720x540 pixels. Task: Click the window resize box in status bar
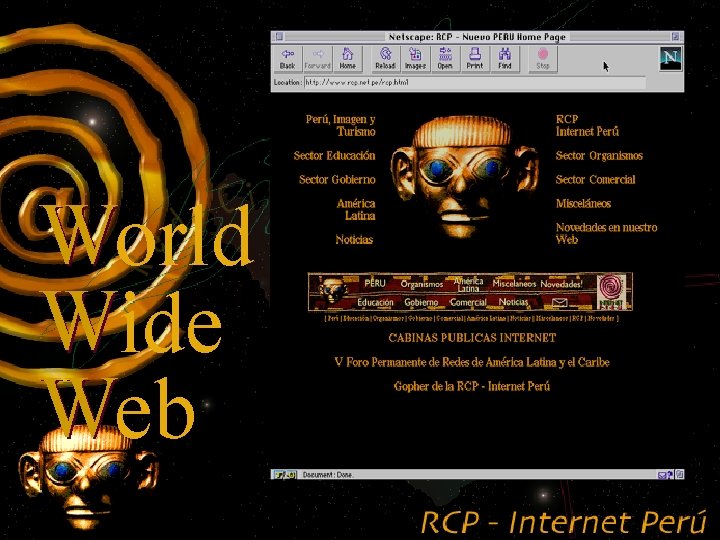[679, 475]
